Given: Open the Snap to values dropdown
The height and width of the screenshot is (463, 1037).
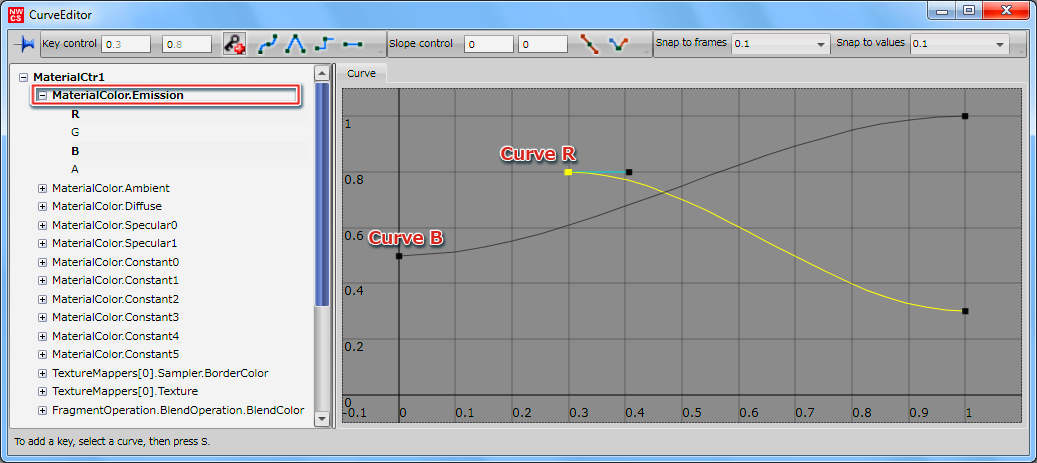Looking at the screenshot, I should [960, 44].
